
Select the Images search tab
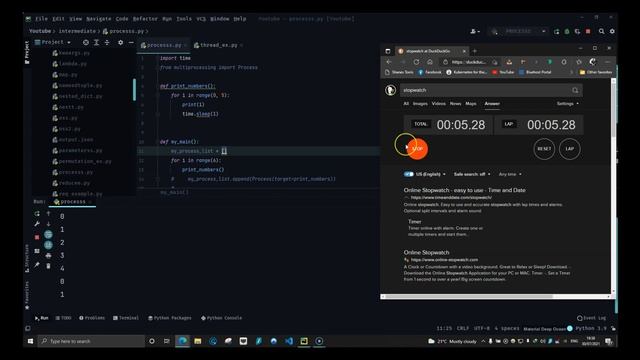coord(420,104)
